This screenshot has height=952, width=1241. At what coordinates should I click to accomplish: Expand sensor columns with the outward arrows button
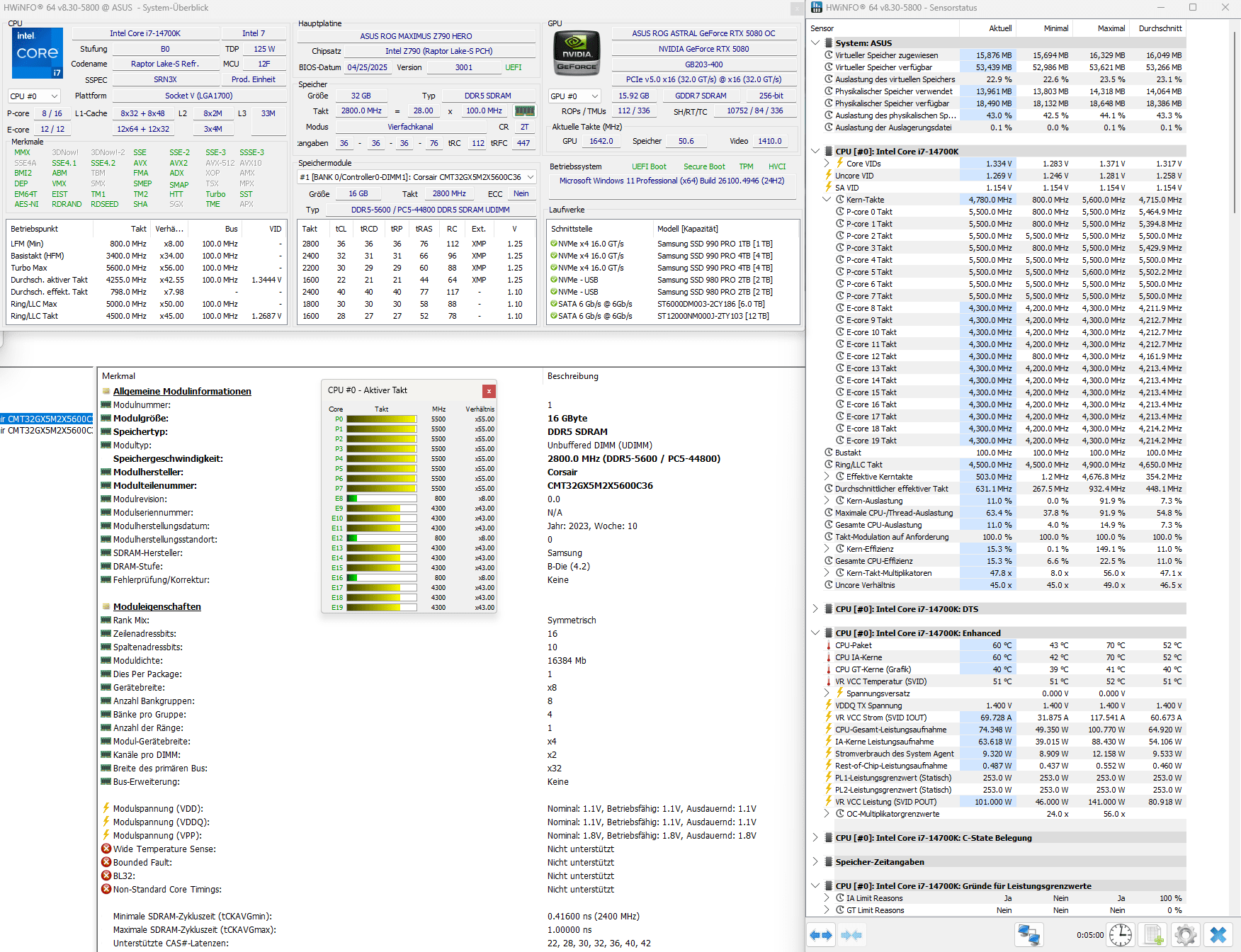(820, 935)
